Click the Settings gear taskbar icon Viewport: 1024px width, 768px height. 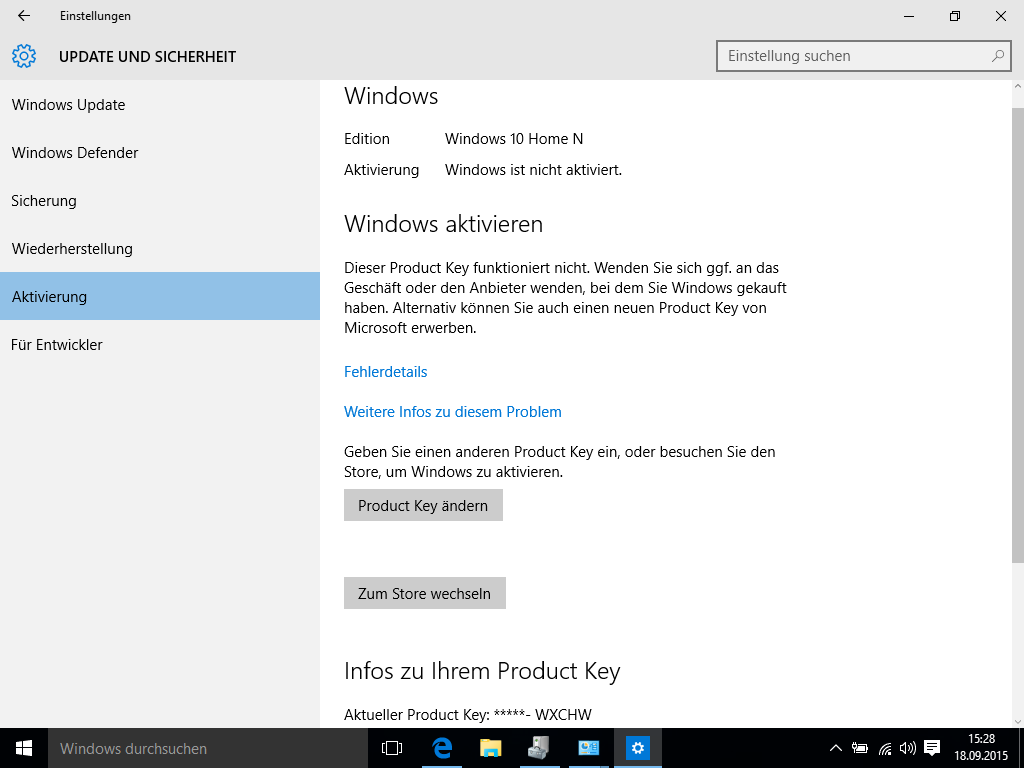coord(637,748)
